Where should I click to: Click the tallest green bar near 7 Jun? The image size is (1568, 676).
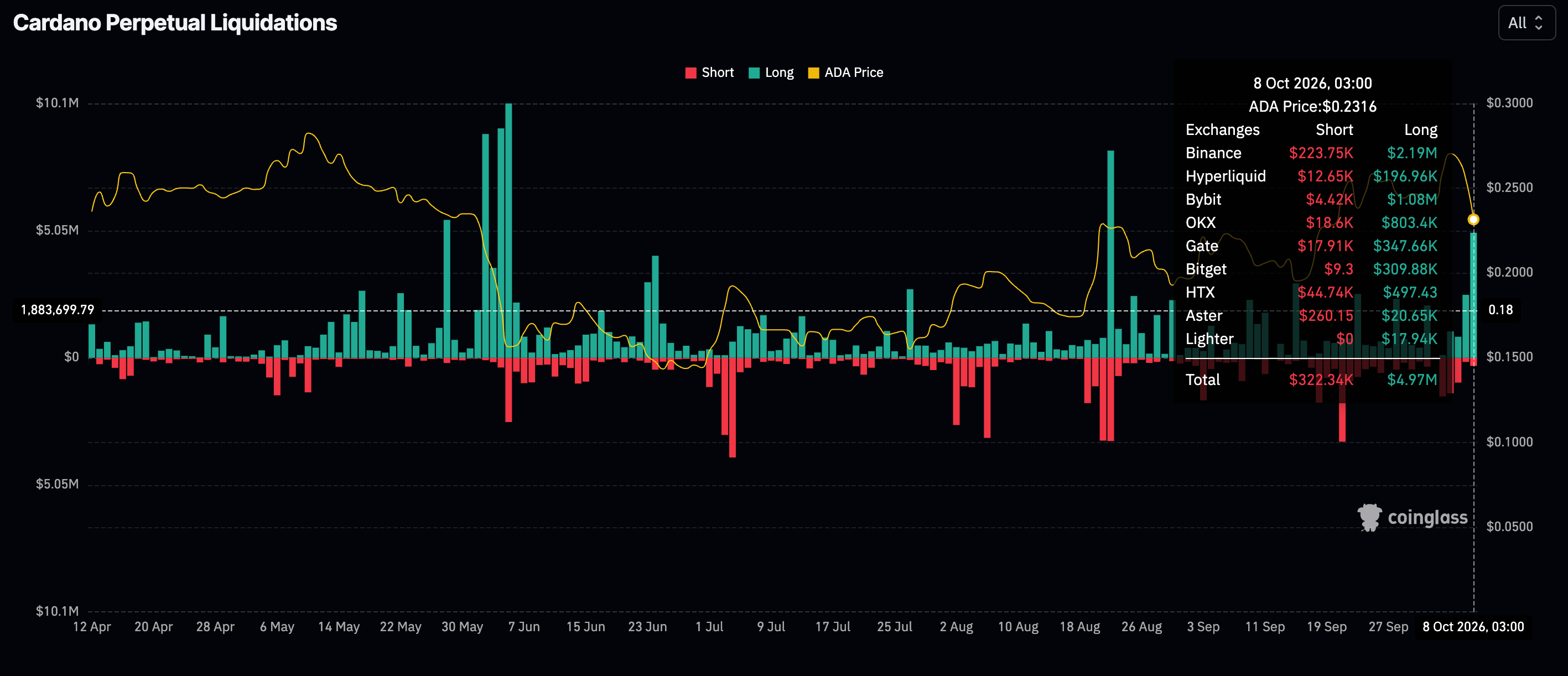pyautogui.click(x=509, y=230)
